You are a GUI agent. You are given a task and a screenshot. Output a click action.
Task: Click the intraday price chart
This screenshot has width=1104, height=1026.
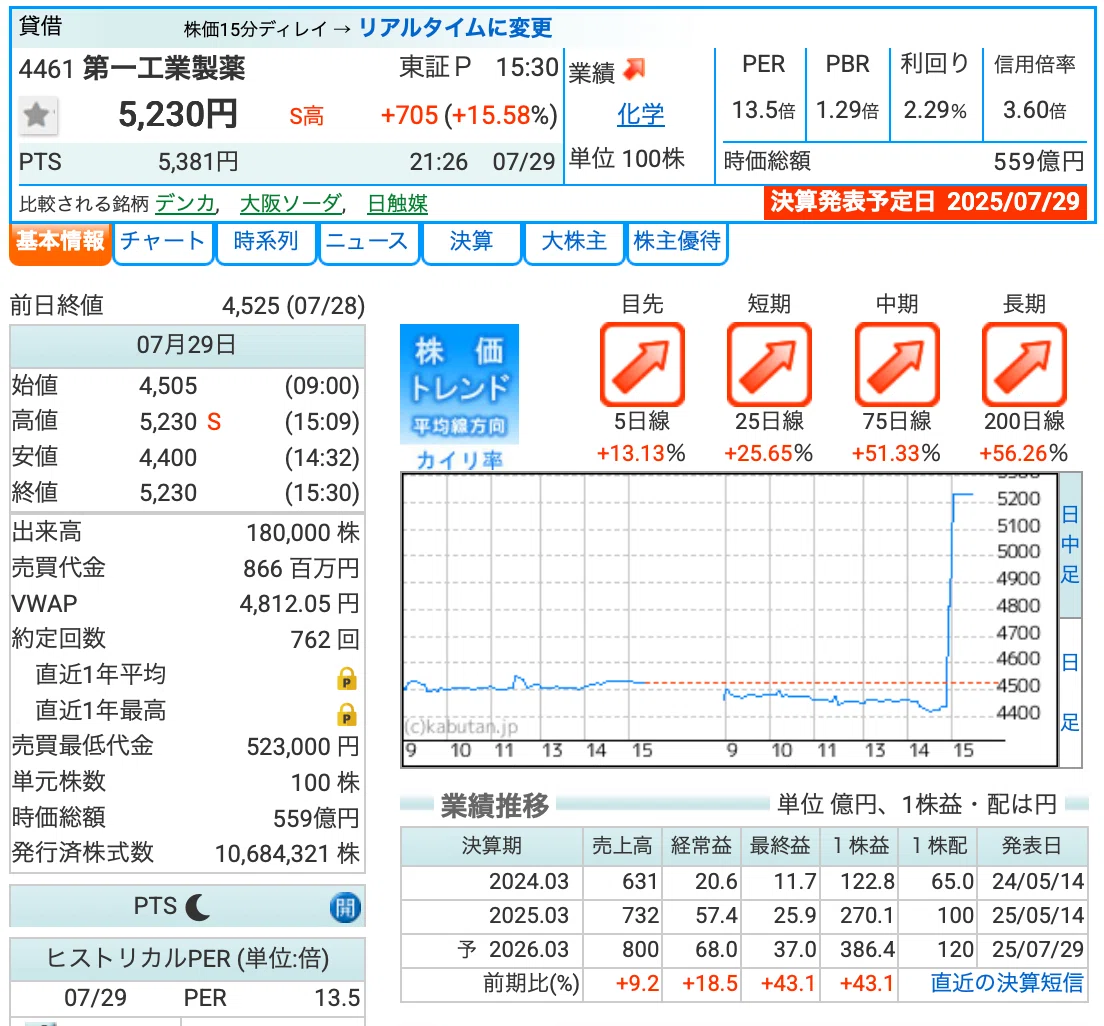[x=729, y=620]
